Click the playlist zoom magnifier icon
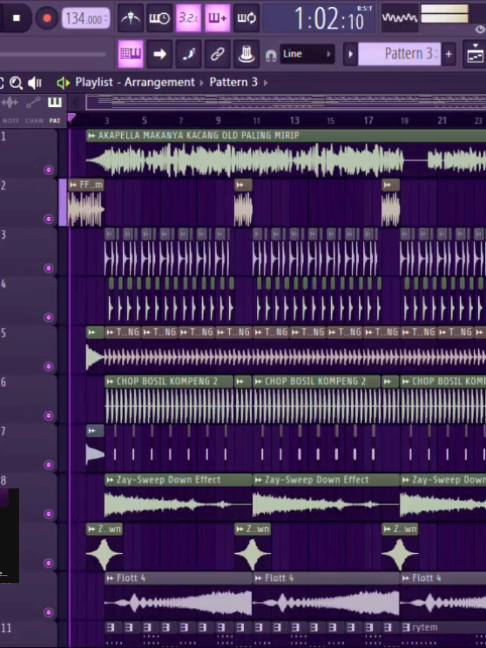The height and width of the screenshot is (648, 486). coord(16,83)
